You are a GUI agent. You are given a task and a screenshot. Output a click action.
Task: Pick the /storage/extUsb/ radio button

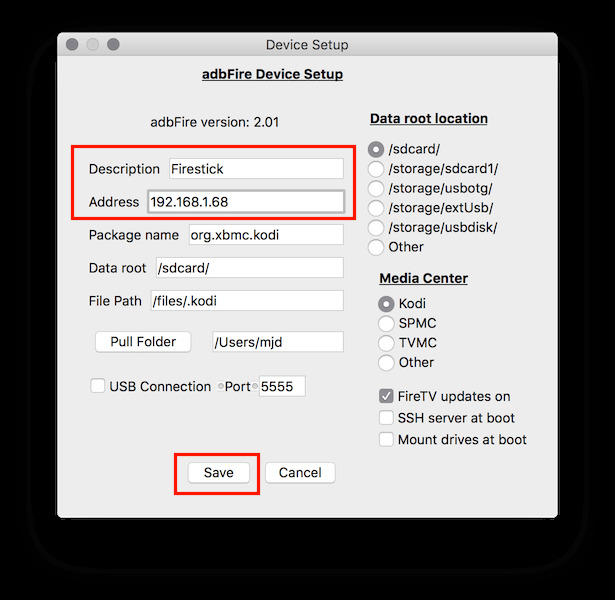376,208
